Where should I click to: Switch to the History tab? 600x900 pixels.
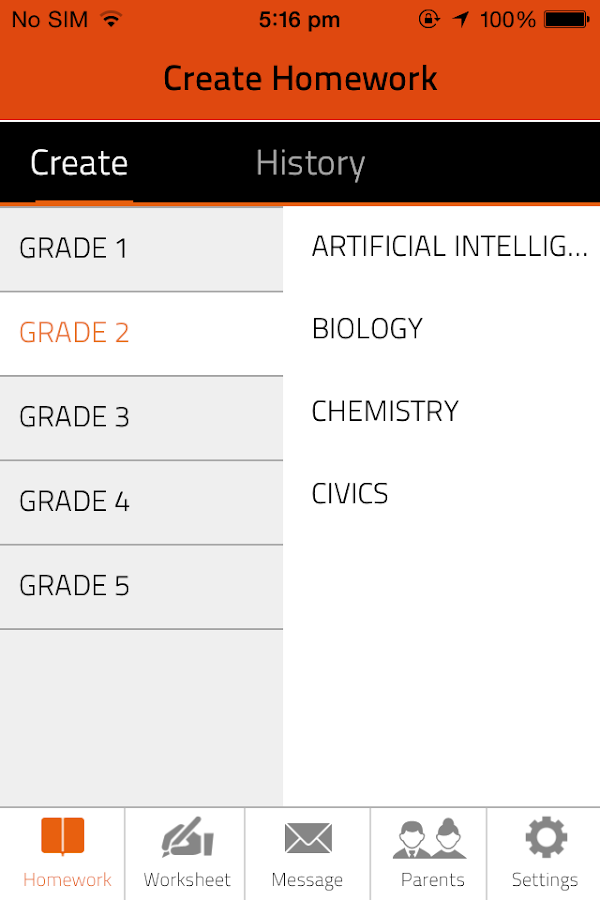coord(310,163)
